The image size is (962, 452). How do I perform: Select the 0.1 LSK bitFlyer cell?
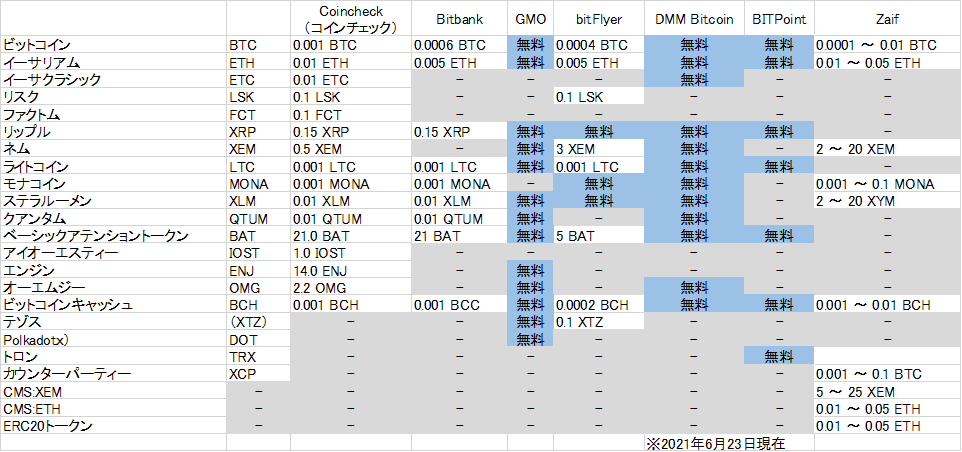coord(599,96)
